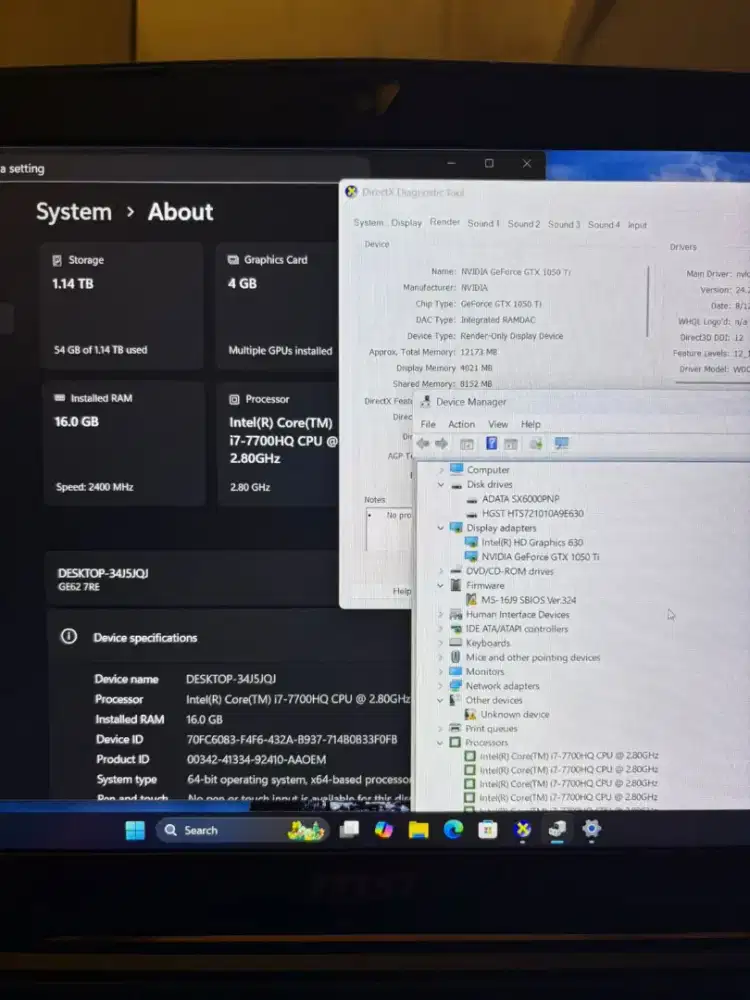Click the DESKTOP-34J5JQJ GE62 7RE device card
This screenshot has width=750, height=1000.
191,578
